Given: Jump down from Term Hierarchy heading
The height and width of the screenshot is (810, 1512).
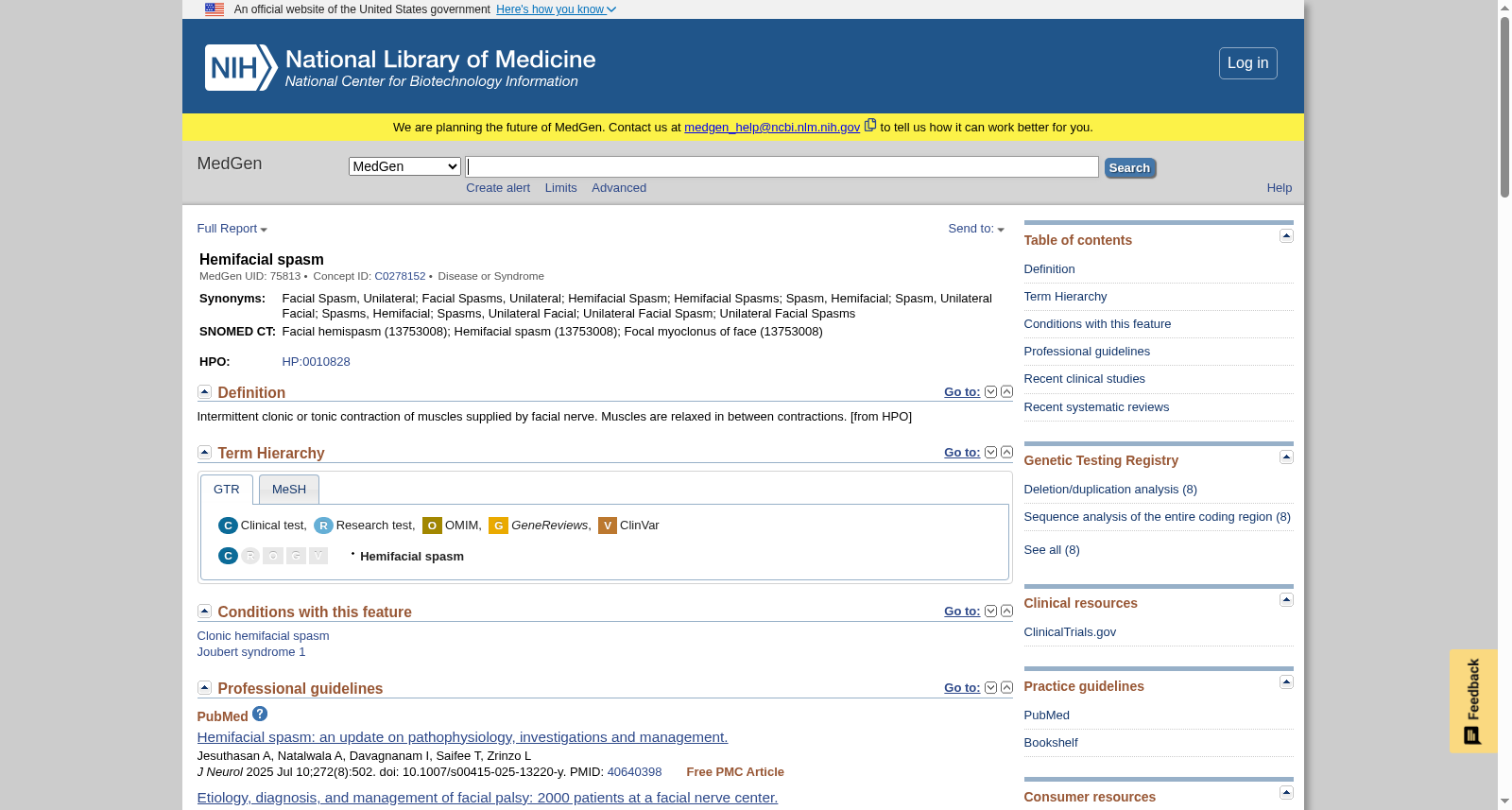Looking at the screenshot, I should click(x=990, y=452).
